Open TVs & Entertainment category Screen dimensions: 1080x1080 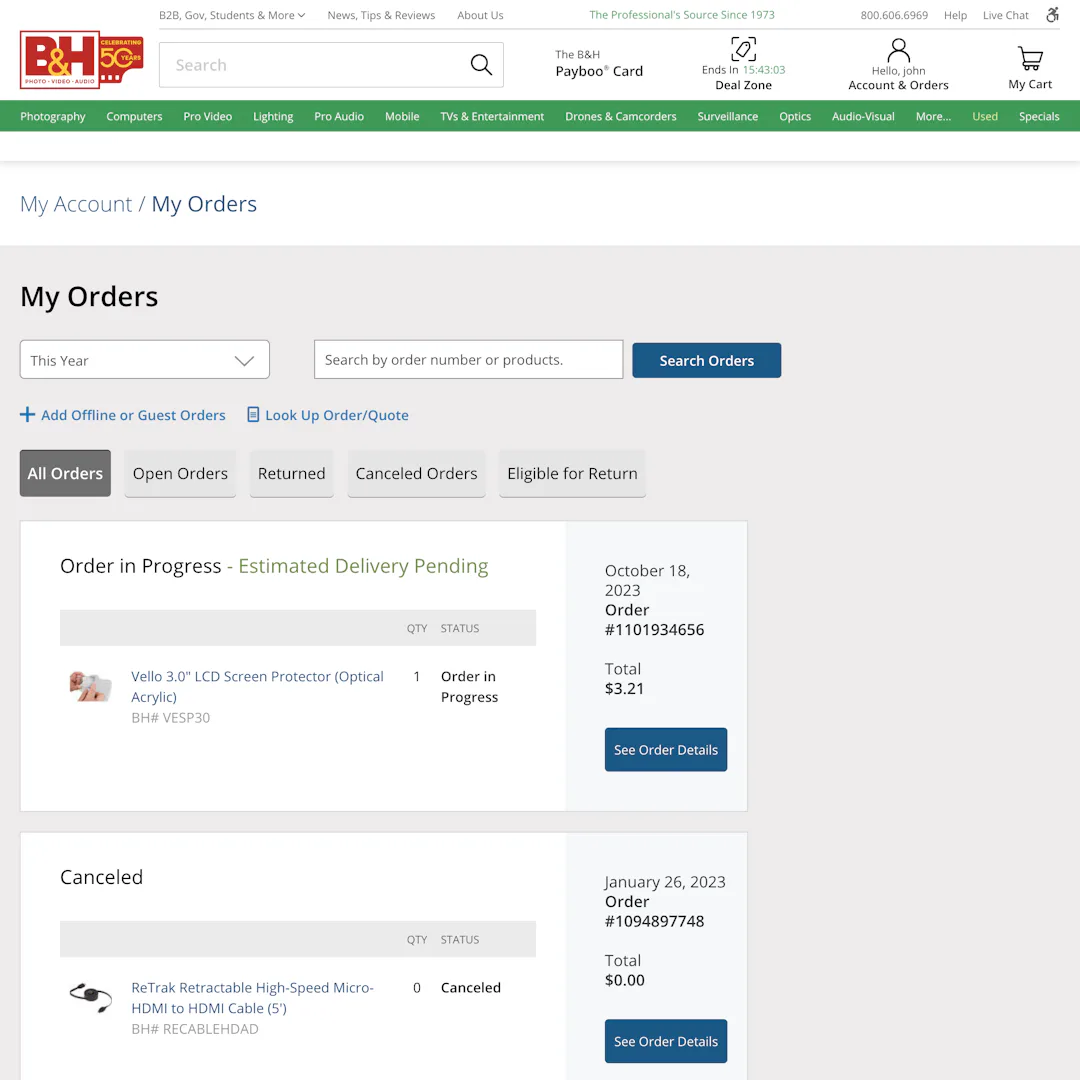[492, 116]
